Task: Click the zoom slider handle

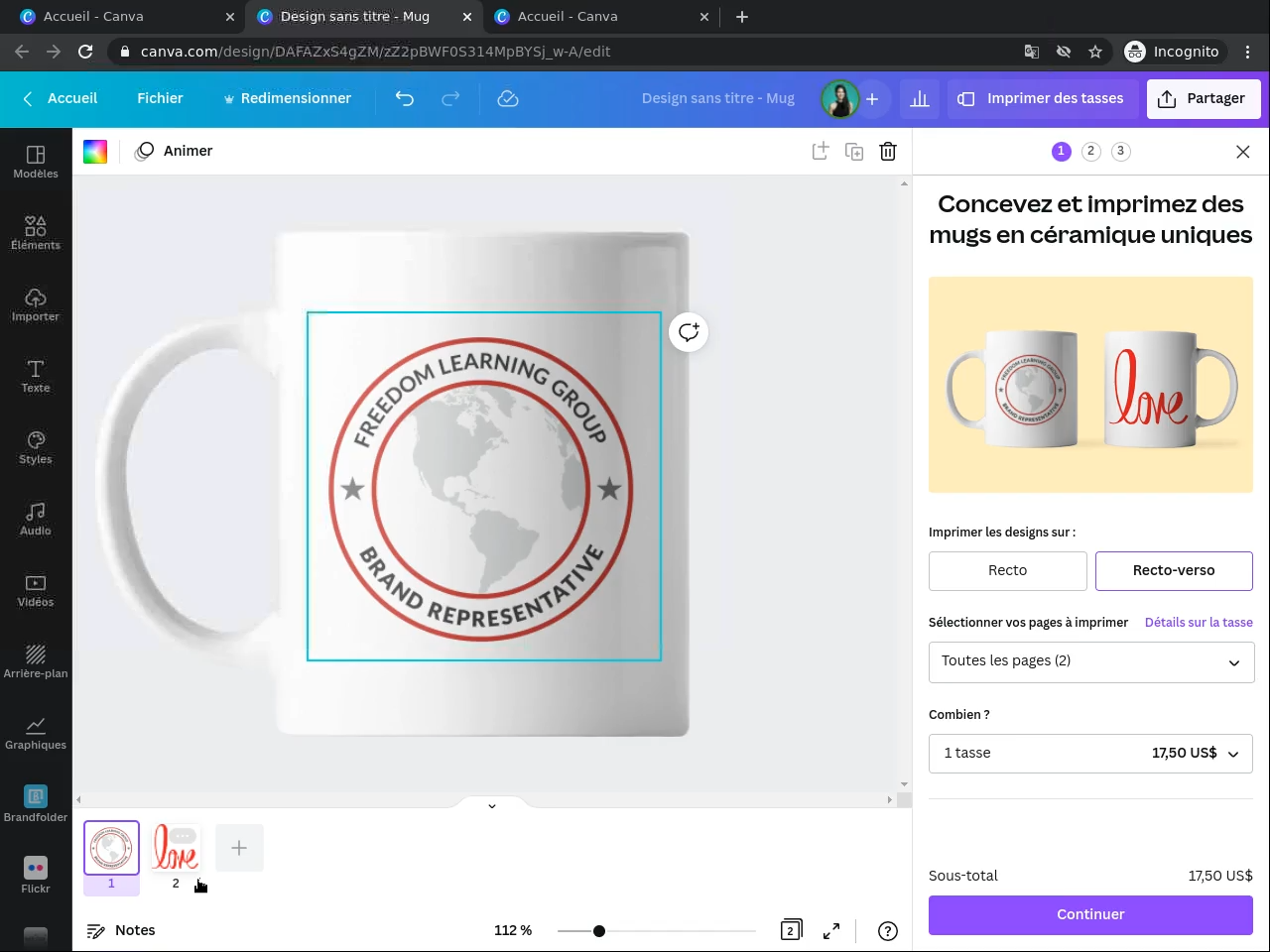Action: 599,930
